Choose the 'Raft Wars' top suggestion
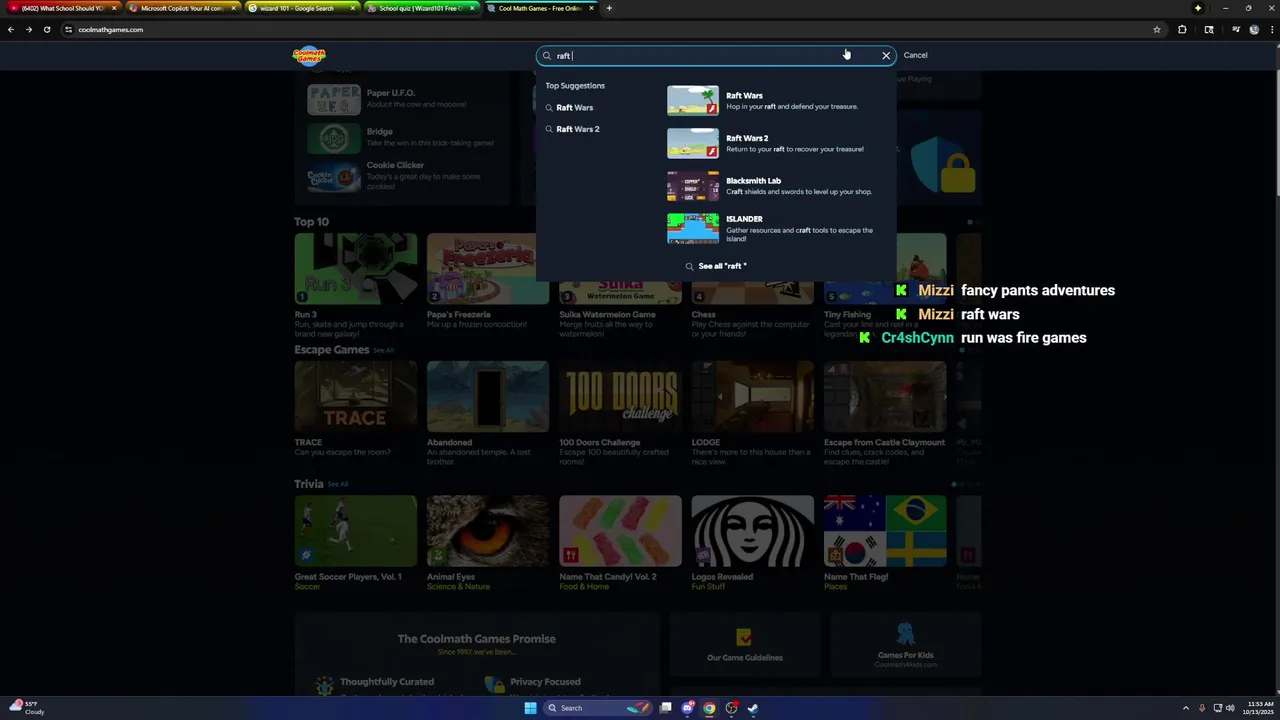Image resolution: width=1280 pixels, height=720 pixels. (x=575, y=108)
